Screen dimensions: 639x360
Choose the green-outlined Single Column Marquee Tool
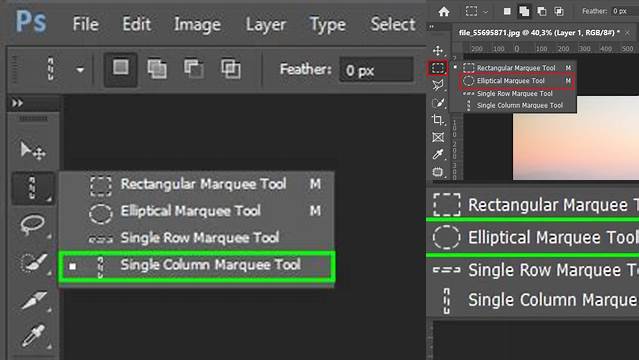(x=197, y=266)
